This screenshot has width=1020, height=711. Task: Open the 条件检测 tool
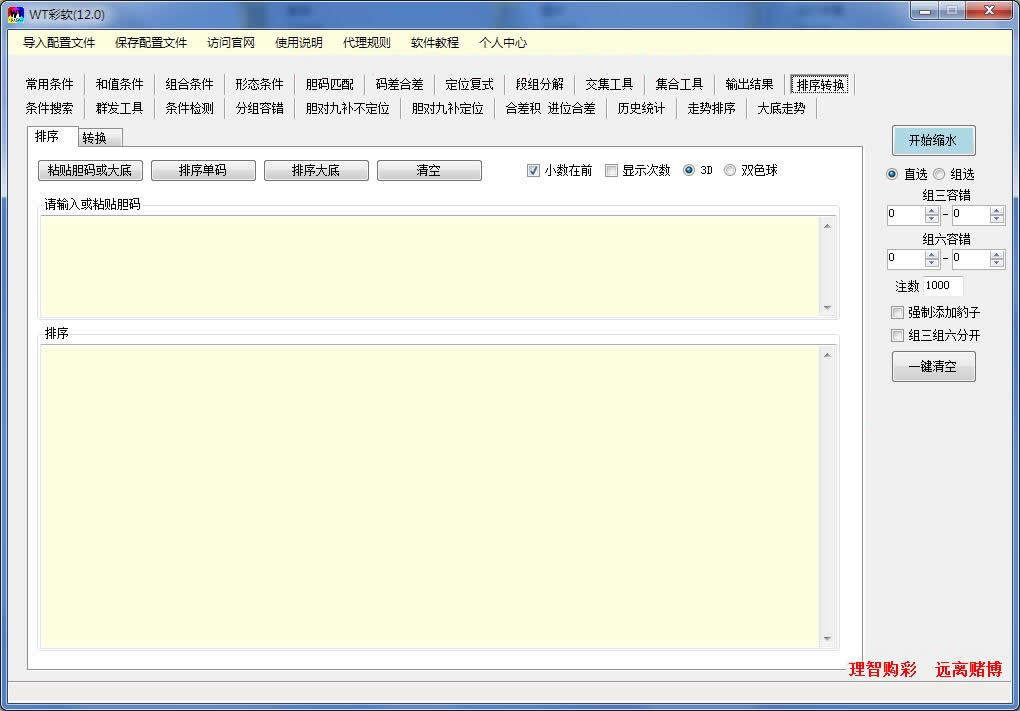pyautogui.click(x=190, y=109)
